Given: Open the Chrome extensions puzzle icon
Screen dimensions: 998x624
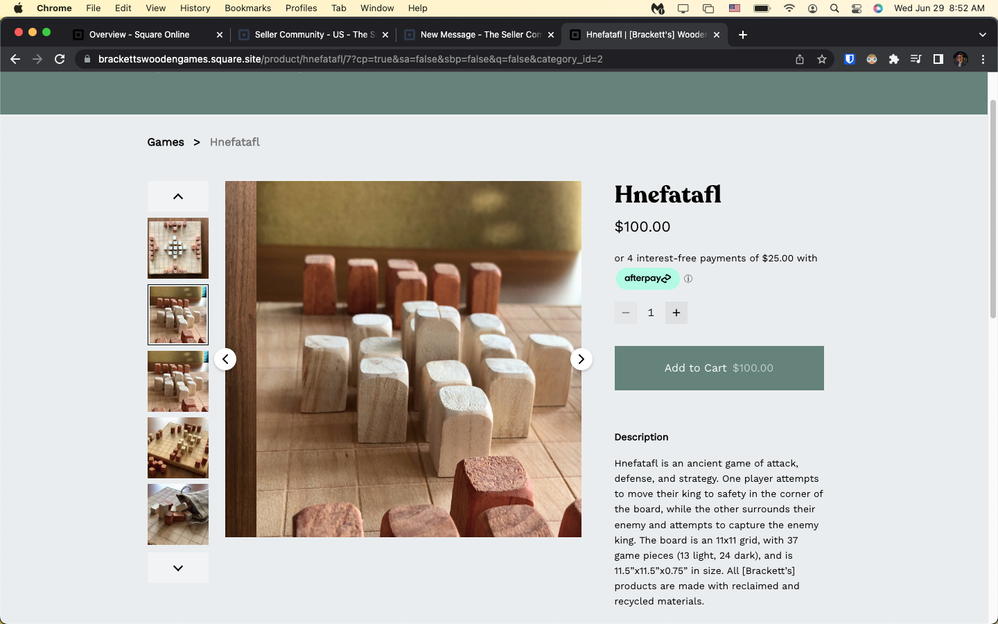Looking at the screenshot, I should tap(894, 59).
